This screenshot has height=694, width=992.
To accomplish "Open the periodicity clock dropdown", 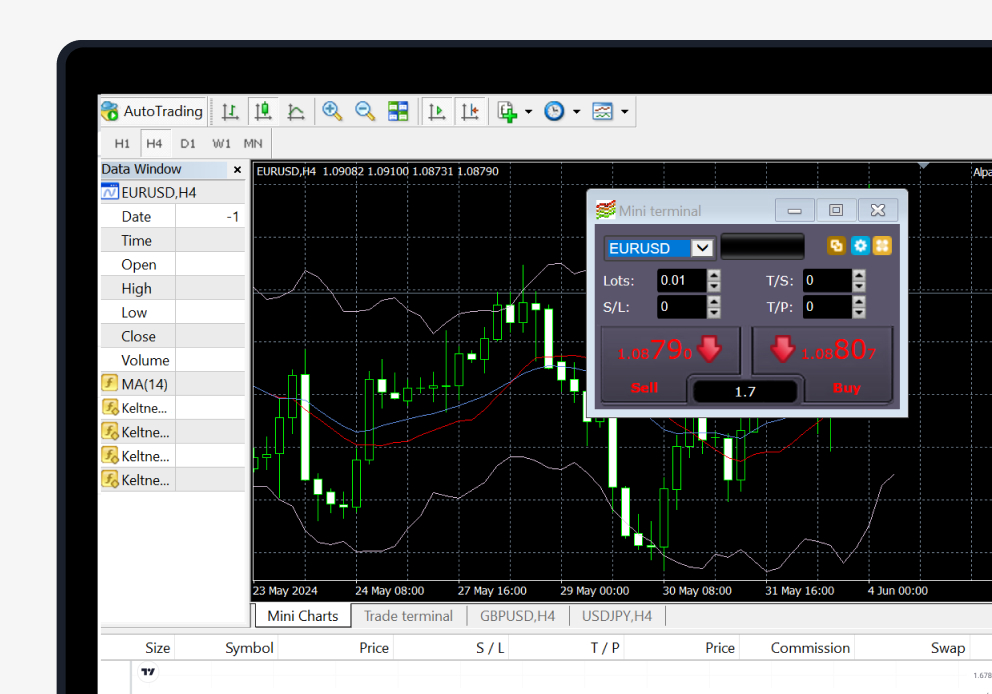I will point(576,112).
